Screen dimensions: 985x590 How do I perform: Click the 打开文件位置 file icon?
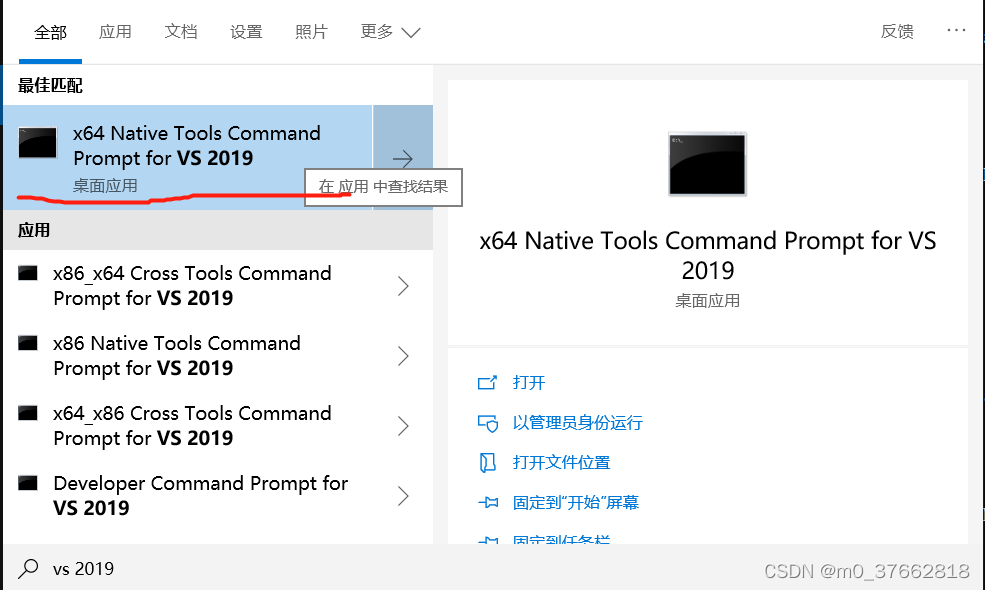(488, 463)
